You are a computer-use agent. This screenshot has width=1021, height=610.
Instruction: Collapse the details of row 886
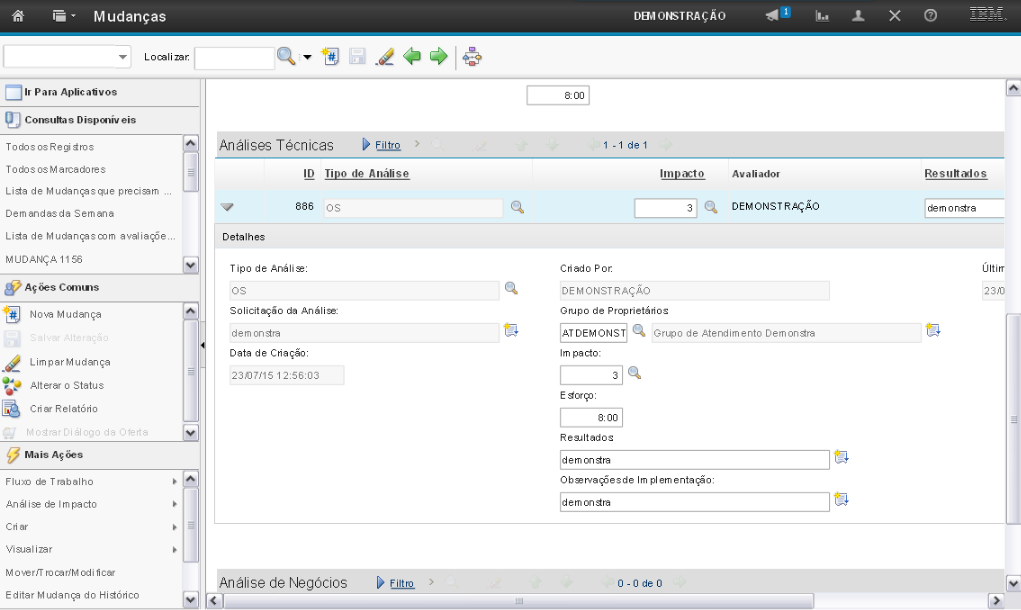227,207
